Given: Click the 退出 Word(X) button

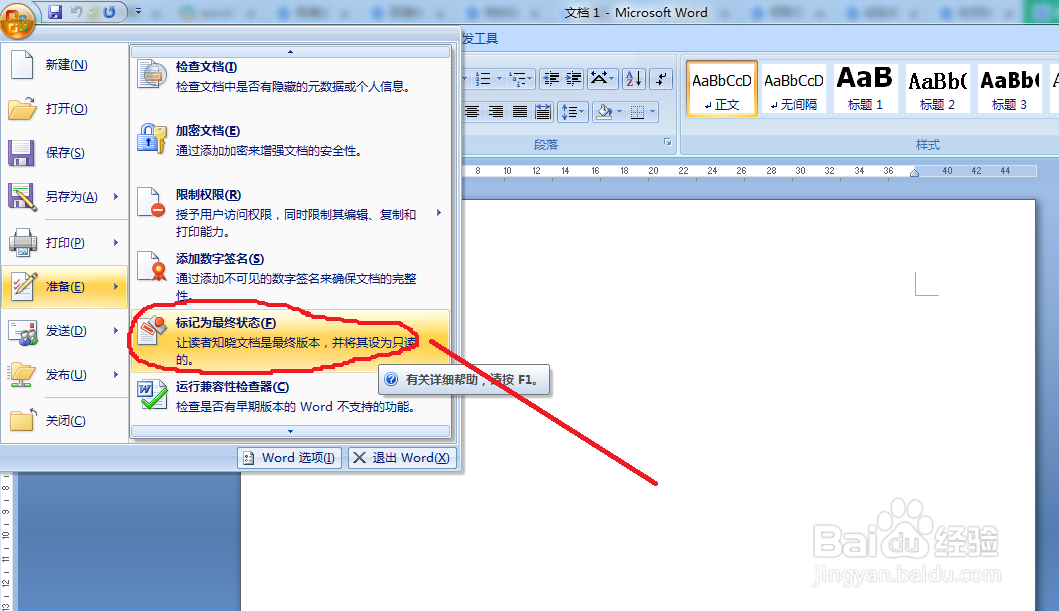Looking at the screenshot, I should click(x=403, y=458).
